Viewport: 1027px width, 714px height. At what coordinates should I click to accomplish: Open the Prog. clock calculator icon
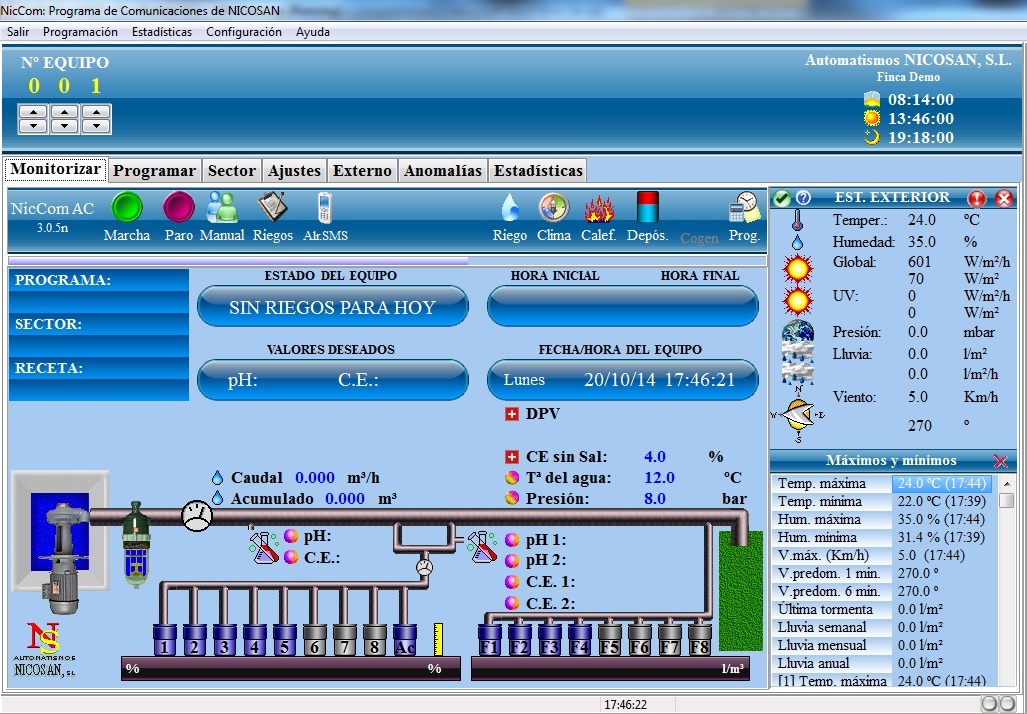pos(745,208)
